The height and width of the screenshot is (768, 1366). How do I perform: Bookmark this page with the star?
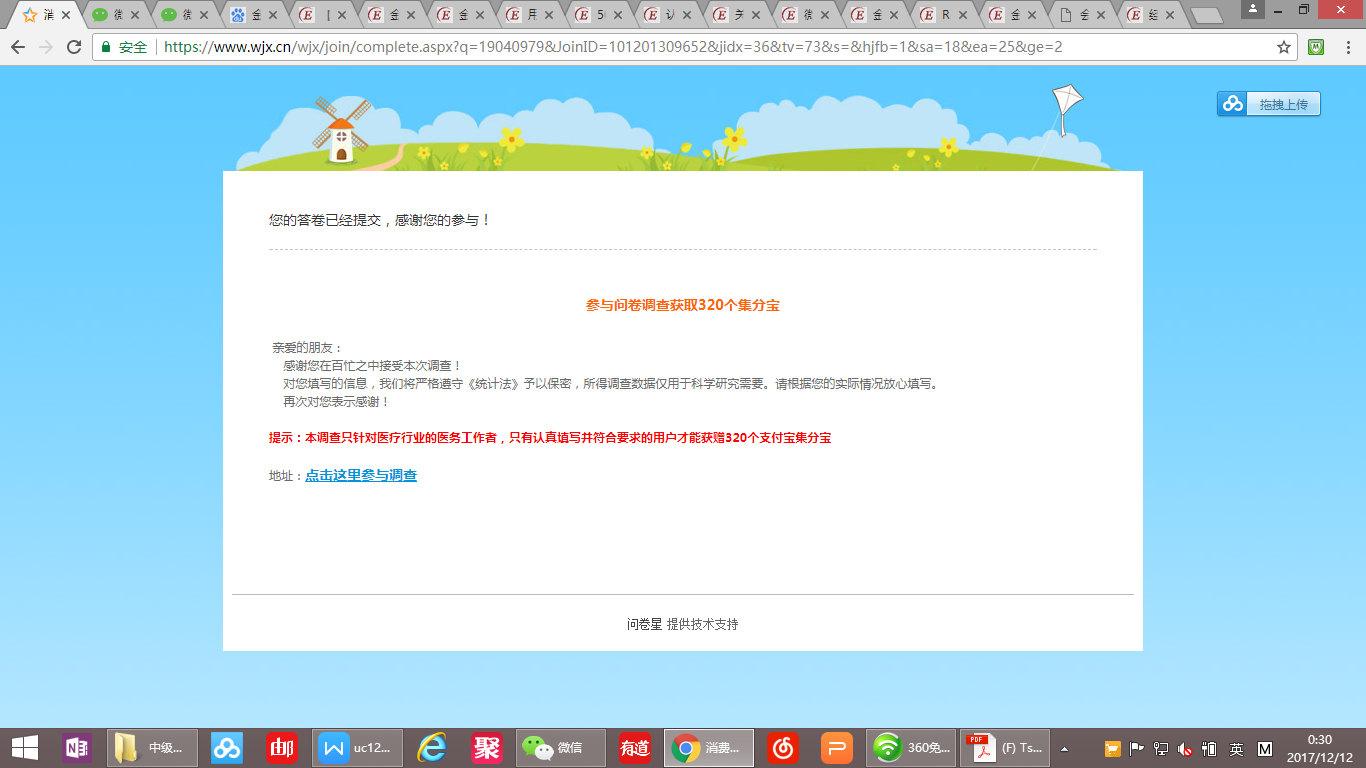[x=1284, y=47]
